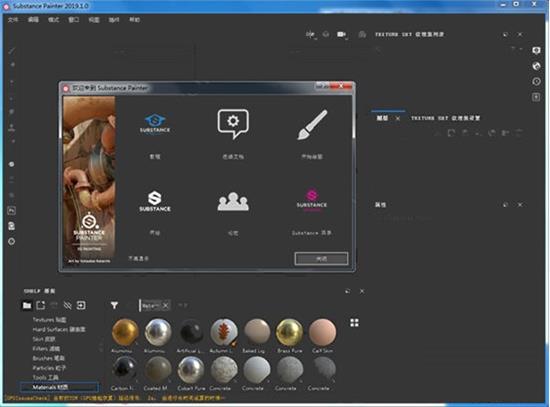Viewport: 550px width, 407px height.
Task: Pick the Artificial Leather black material
Action: click(x=191, y=332)
